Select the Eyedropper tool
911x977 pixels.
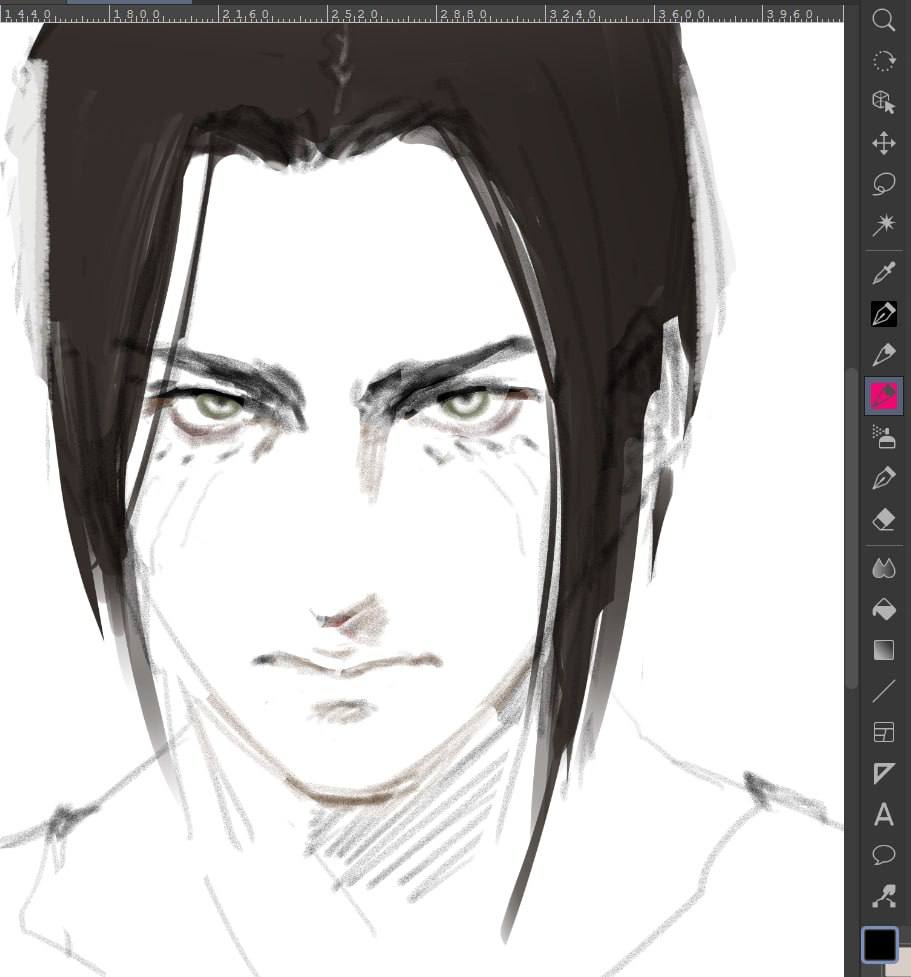click(884, 273)
